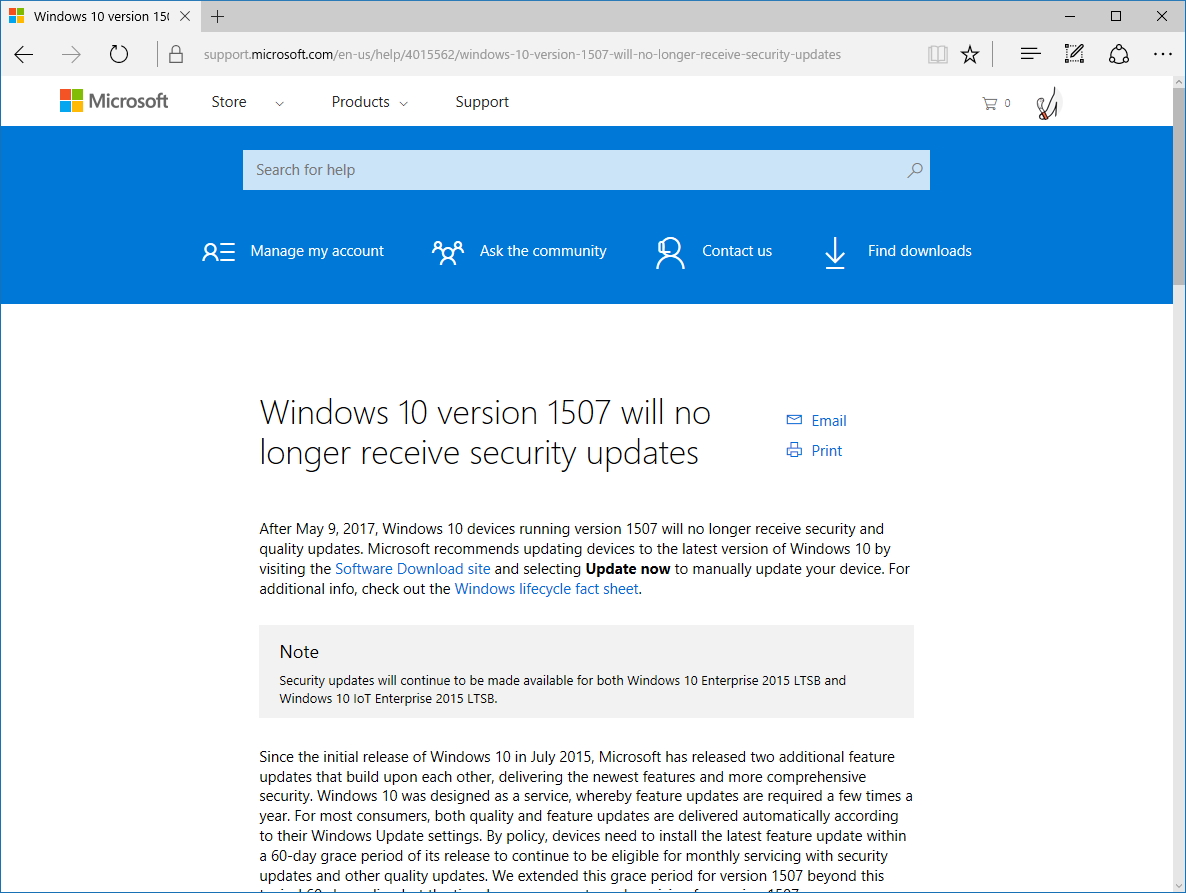Image resolution: width=1186 pixels, height=893 pixels.
Task: Open the Microsoft homepage via logo
Action: tap(113, 100)
